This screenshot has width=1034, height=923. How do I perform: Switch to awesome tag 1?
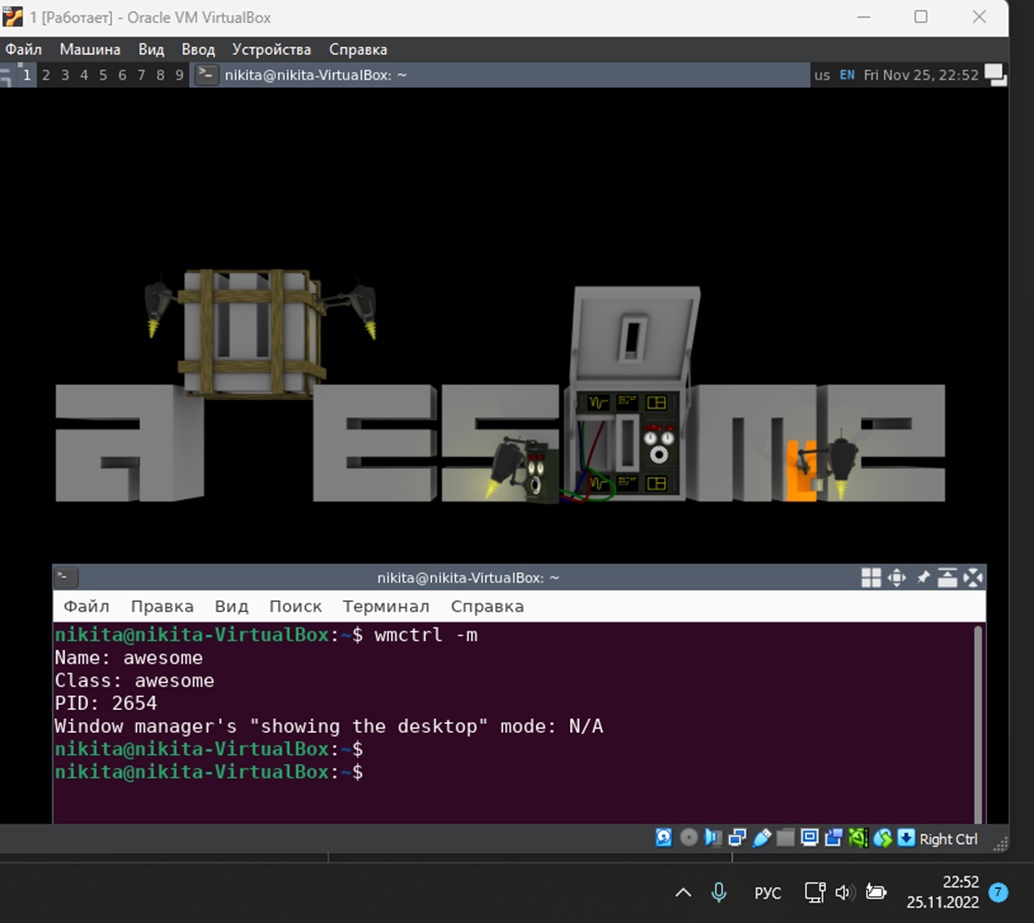coord(26,75)
